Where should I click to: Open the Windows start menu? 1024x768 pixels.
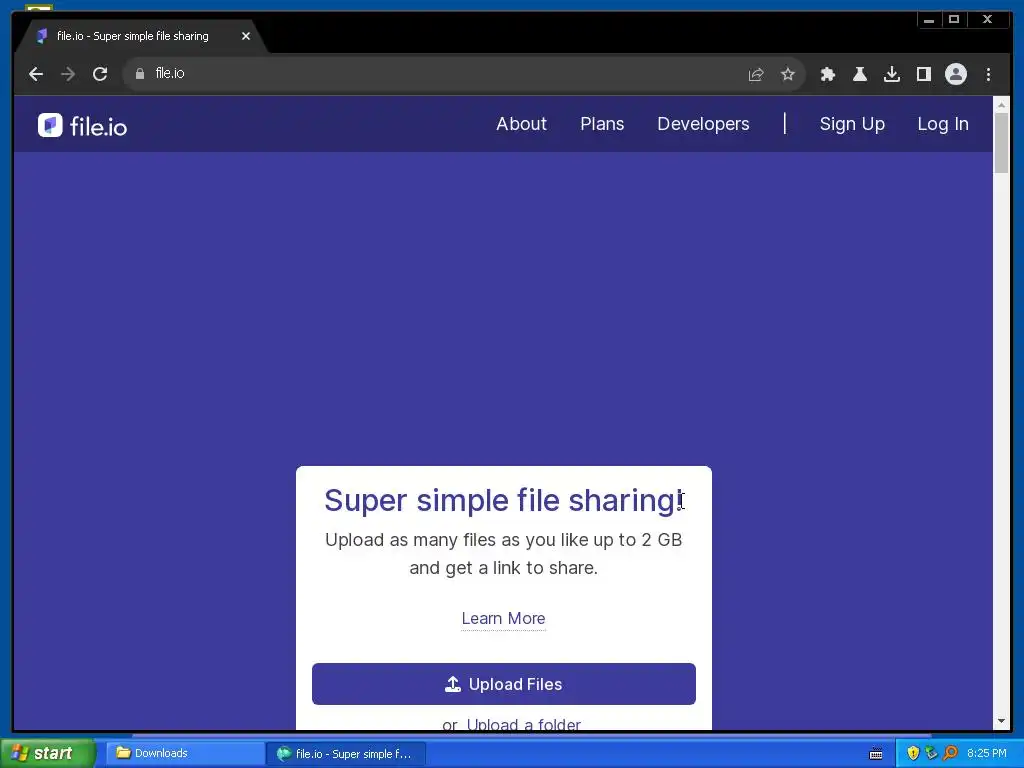[x=47, y=753]
